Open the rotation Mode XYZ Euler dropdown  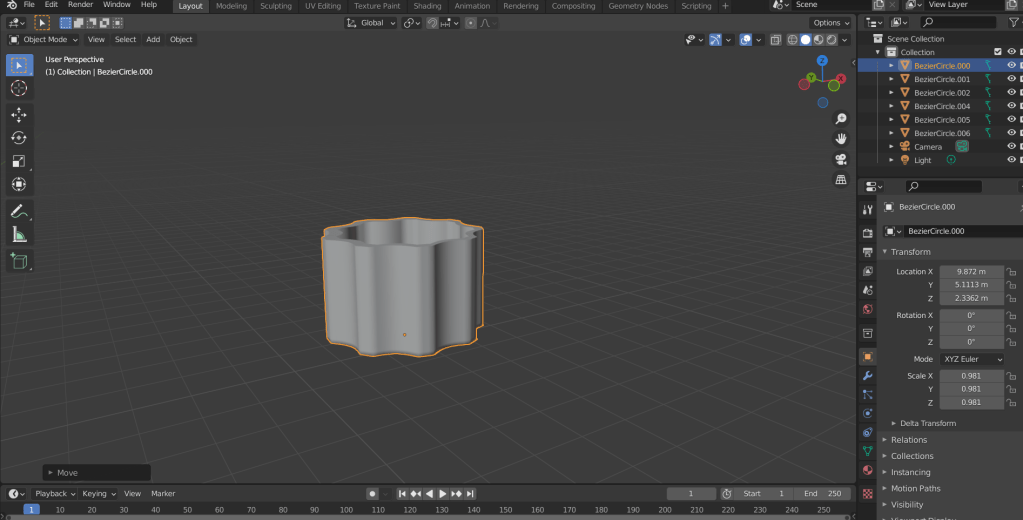click(972, 359)
